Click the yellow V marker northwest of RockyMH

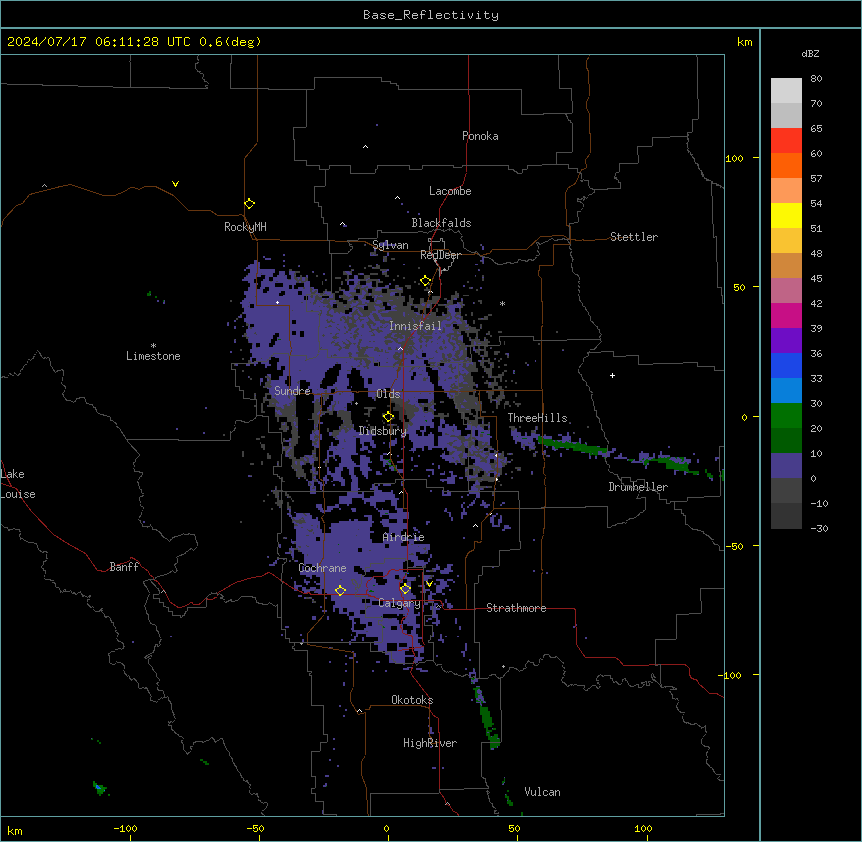tap(175, 184)
